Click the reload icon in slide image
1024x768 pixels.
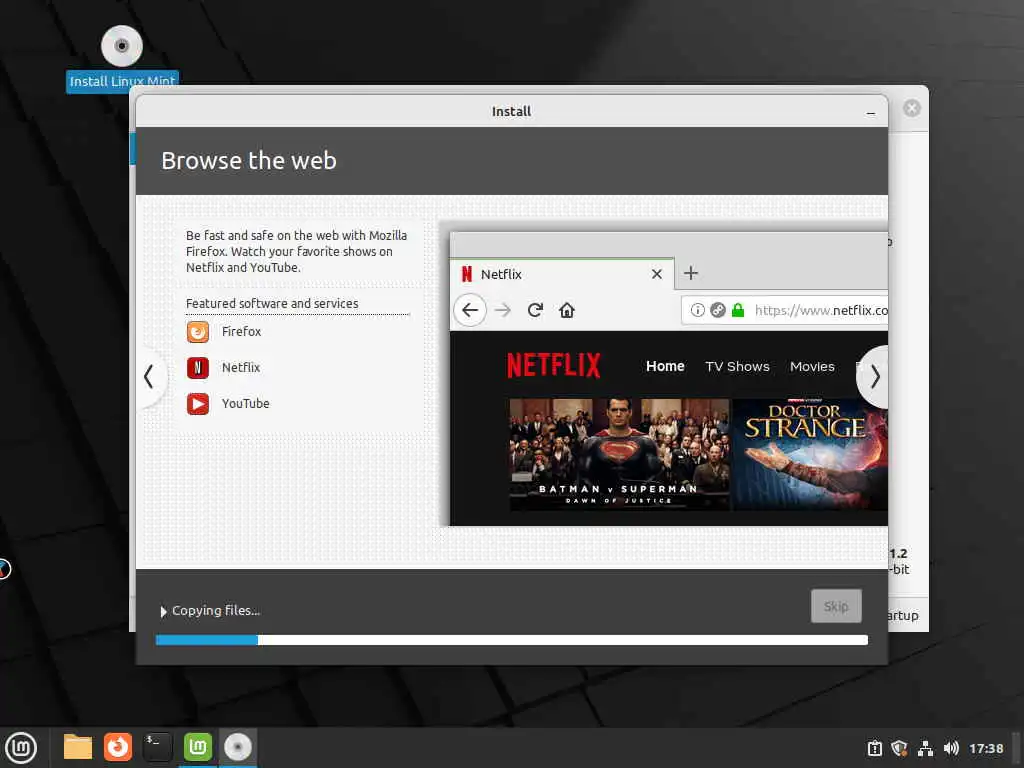click(x=535, y=310)
